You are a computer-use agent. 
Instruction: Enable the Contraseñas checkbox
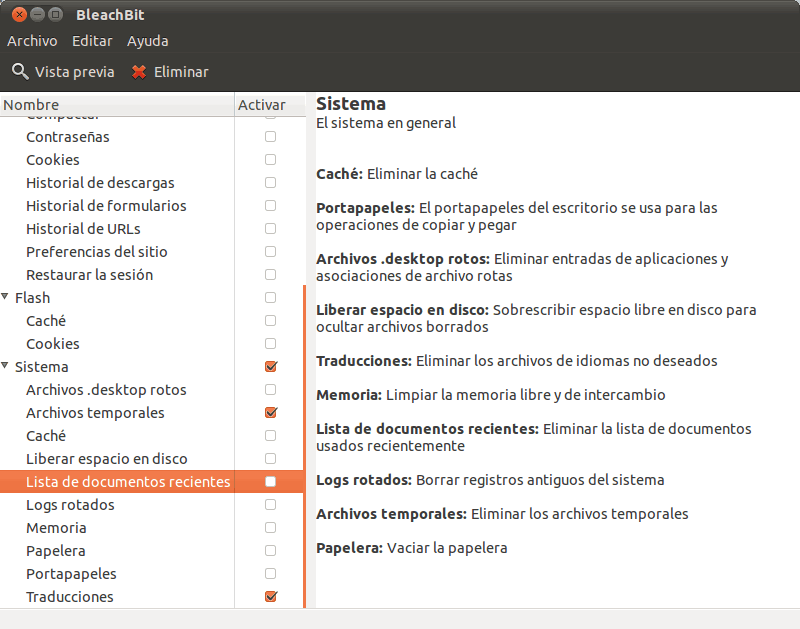pos(270,137)
